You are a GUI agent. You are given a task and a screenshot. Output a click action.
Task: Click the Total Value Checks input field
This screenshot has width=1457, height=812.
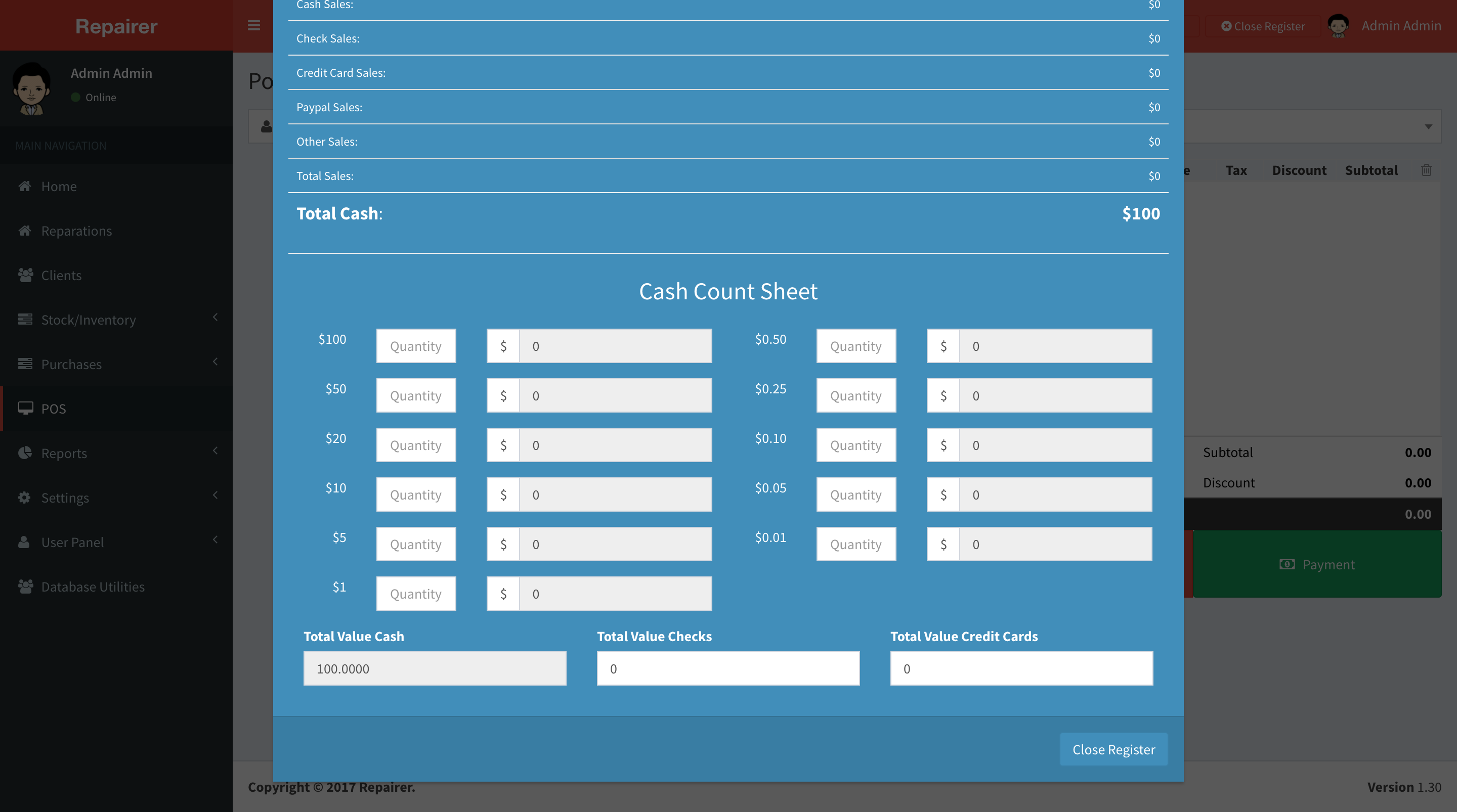(728, 668)
